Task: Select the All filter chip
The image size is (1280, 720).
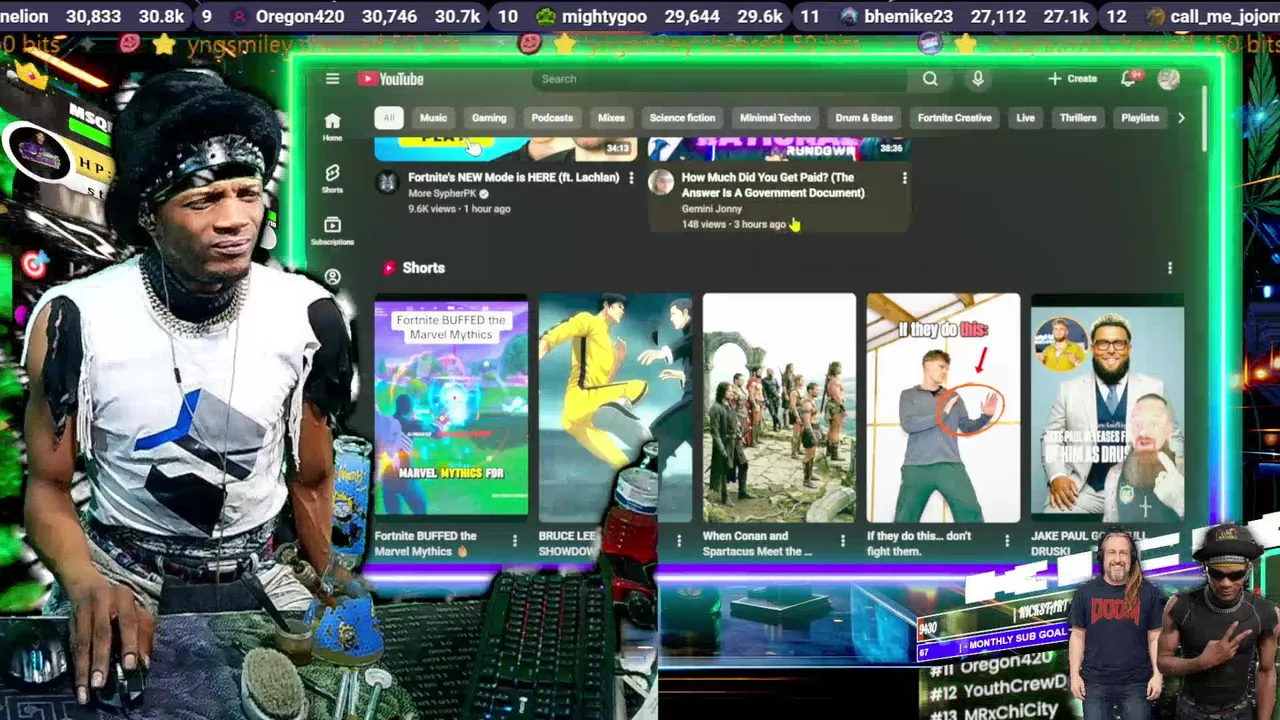Action: click(388, 118)
